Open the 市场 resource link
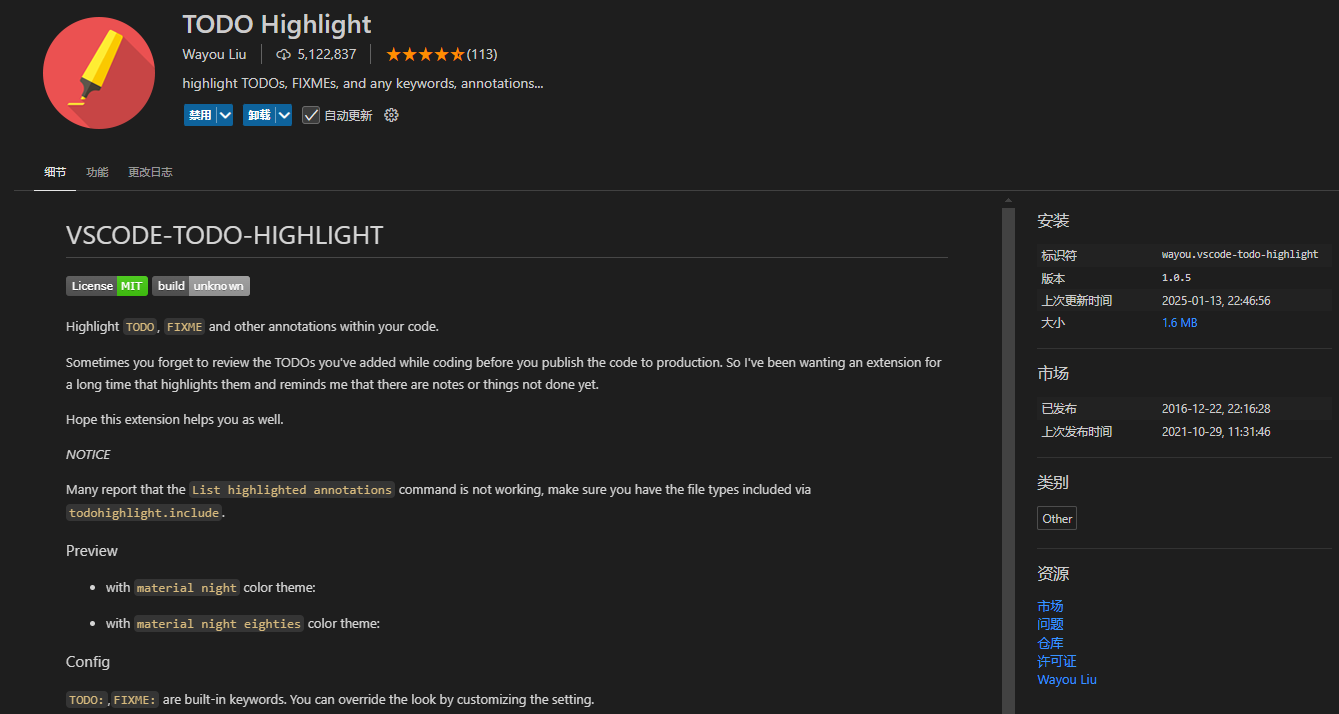1339x714 pixels. point(1050,606)
